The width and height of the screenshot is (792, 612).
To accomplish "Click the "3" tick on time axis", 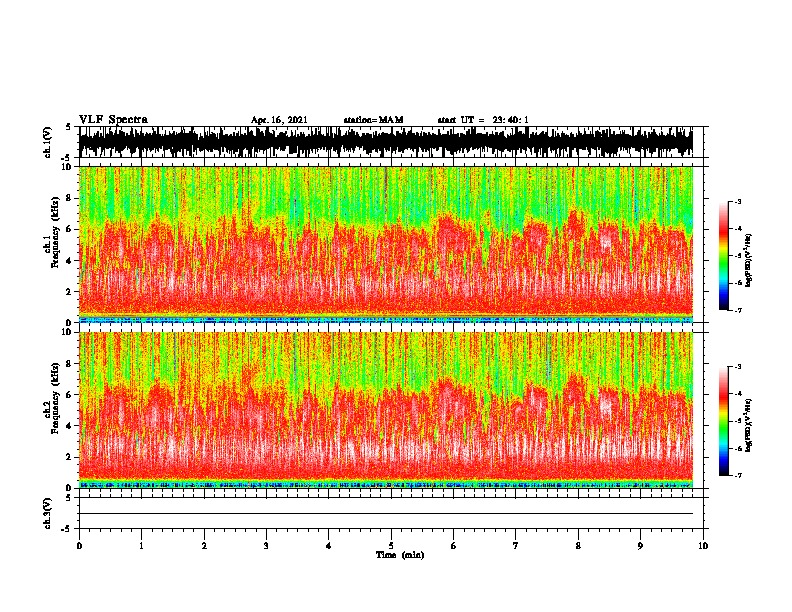I will coord(266,546).
